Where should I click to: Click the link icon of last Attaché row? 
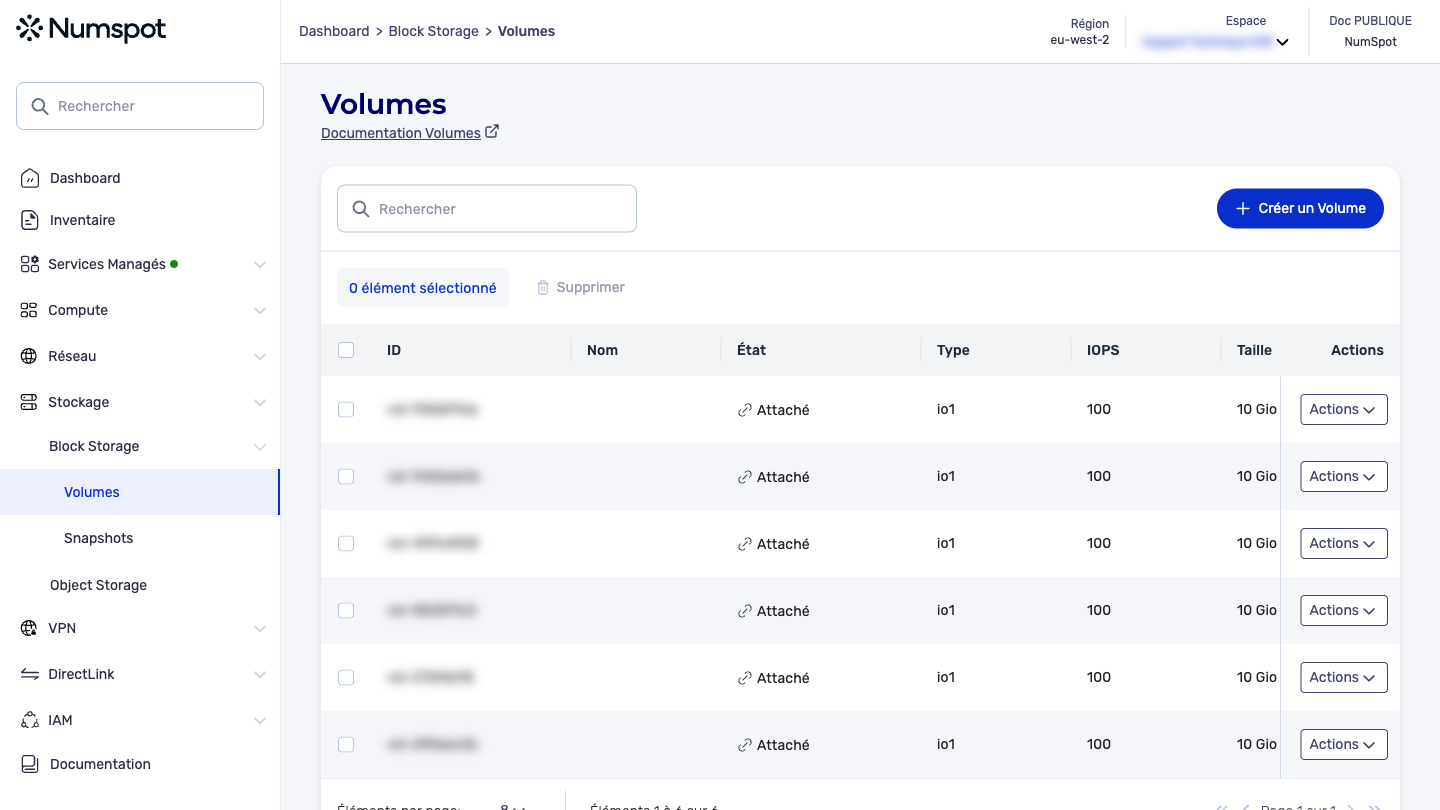tap(745, 745)
